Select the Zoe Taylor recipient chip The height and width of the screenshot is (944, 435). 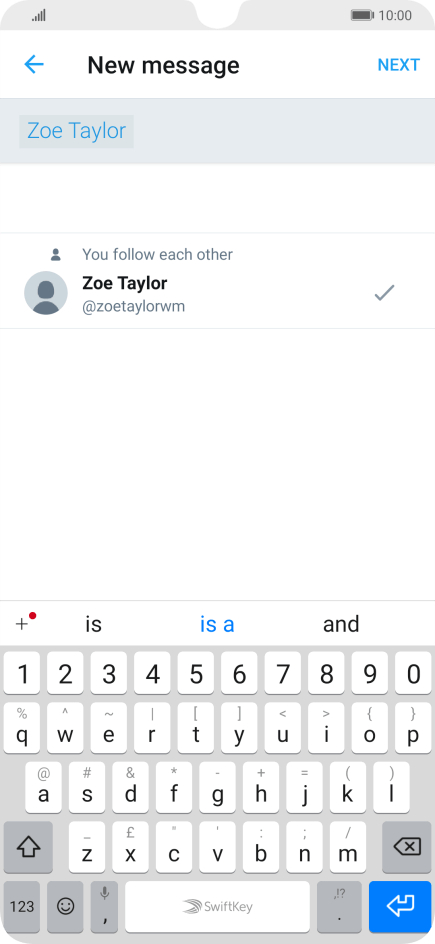tap(76, 131)
